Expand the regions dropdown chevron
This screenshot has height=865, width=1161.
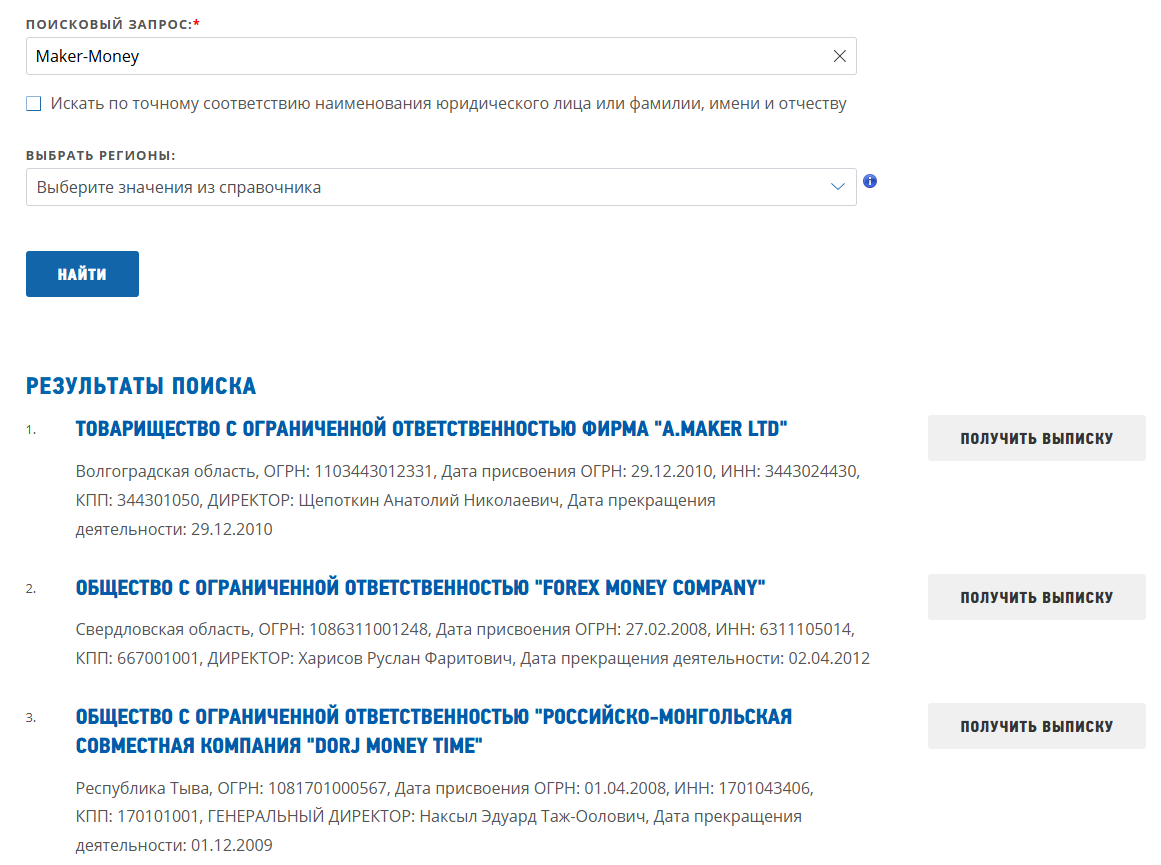837,187
